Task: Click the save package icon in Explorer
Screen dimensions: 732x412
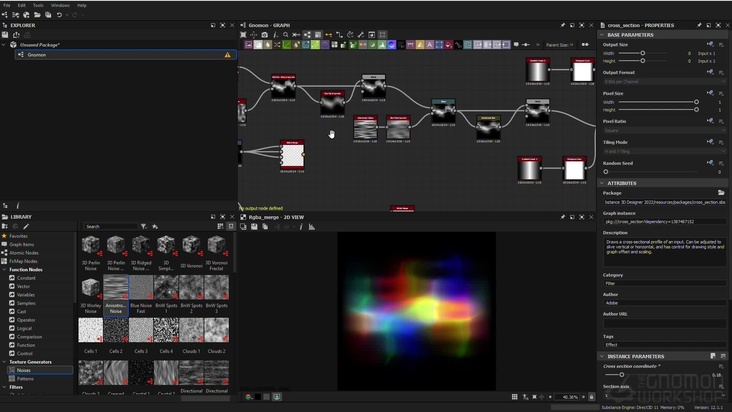Action: (5, 35)
